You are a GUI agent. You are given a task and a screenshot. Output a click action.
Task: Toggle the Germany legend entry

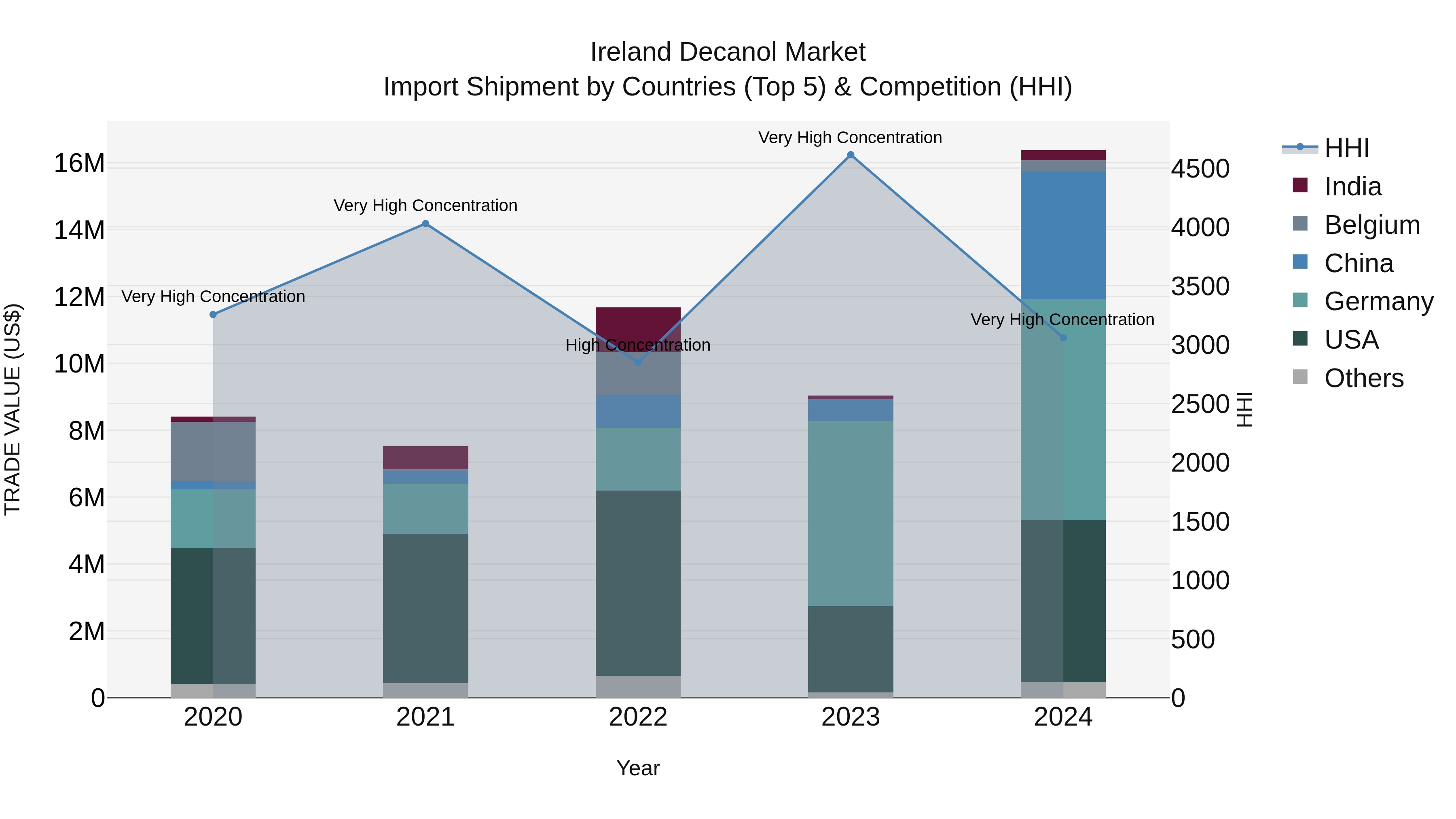(x=1363, y=301)
